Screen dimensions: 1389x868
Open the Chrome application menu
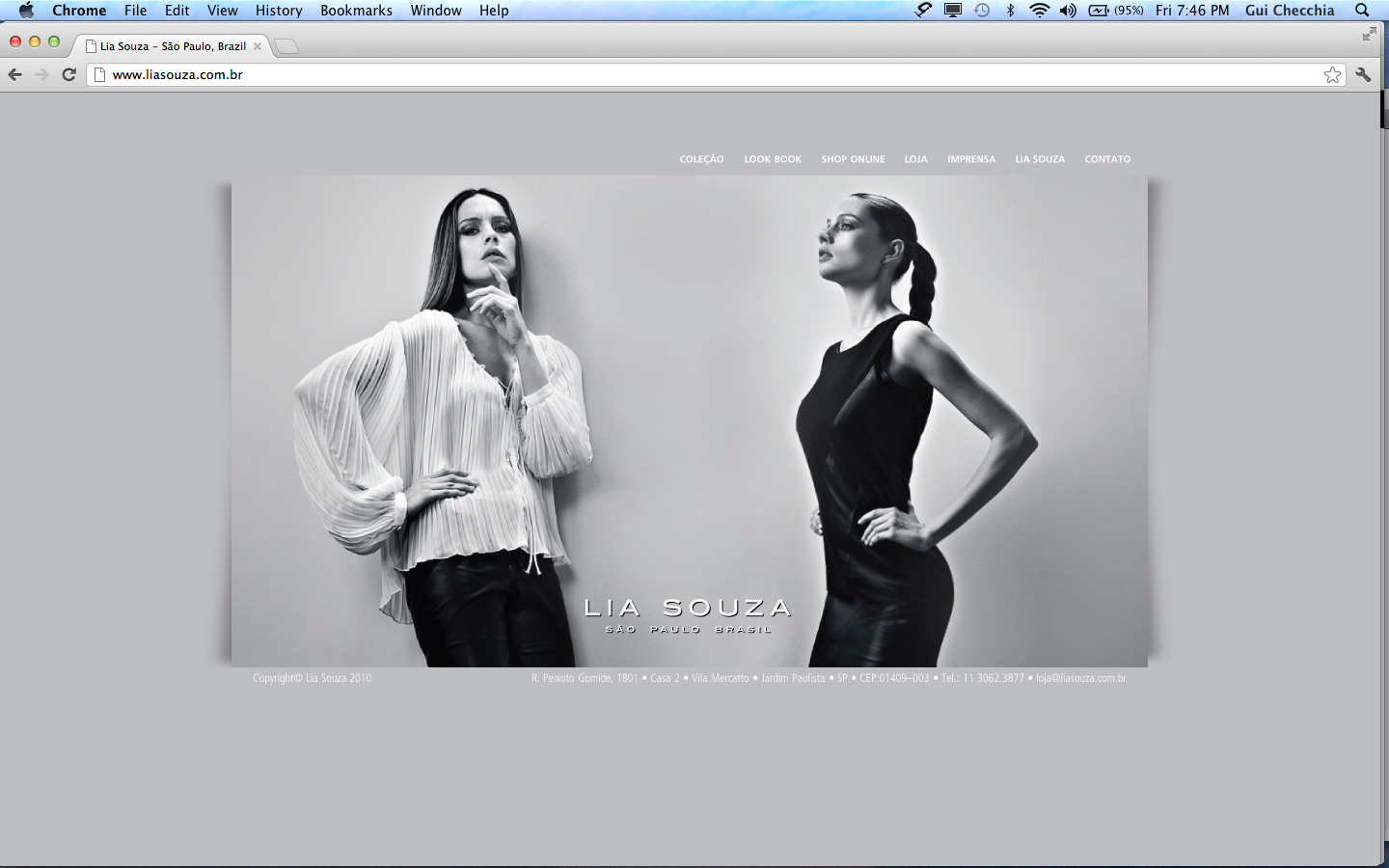click(x=79, y=10)
